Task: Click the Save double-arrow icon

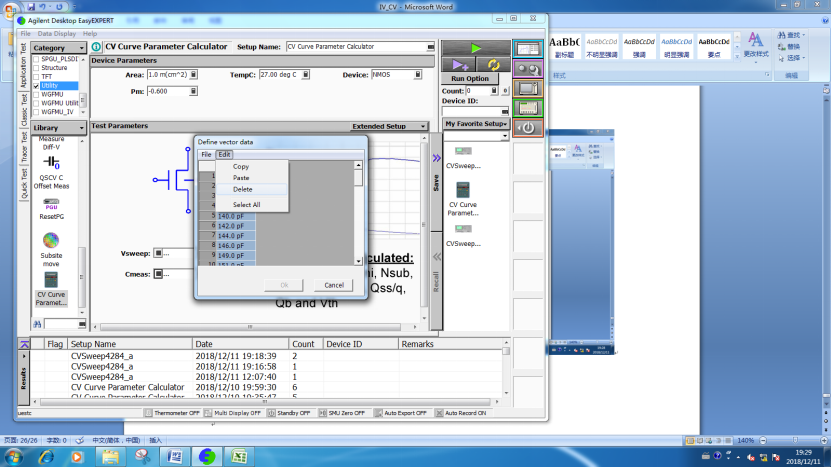Action: pos(436,158)
